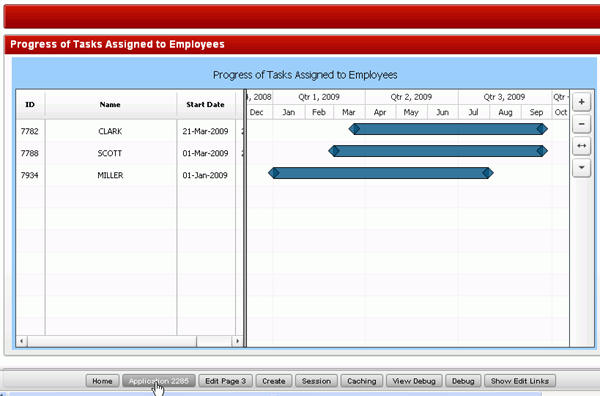Click the Sep month header

click(536, 112)
